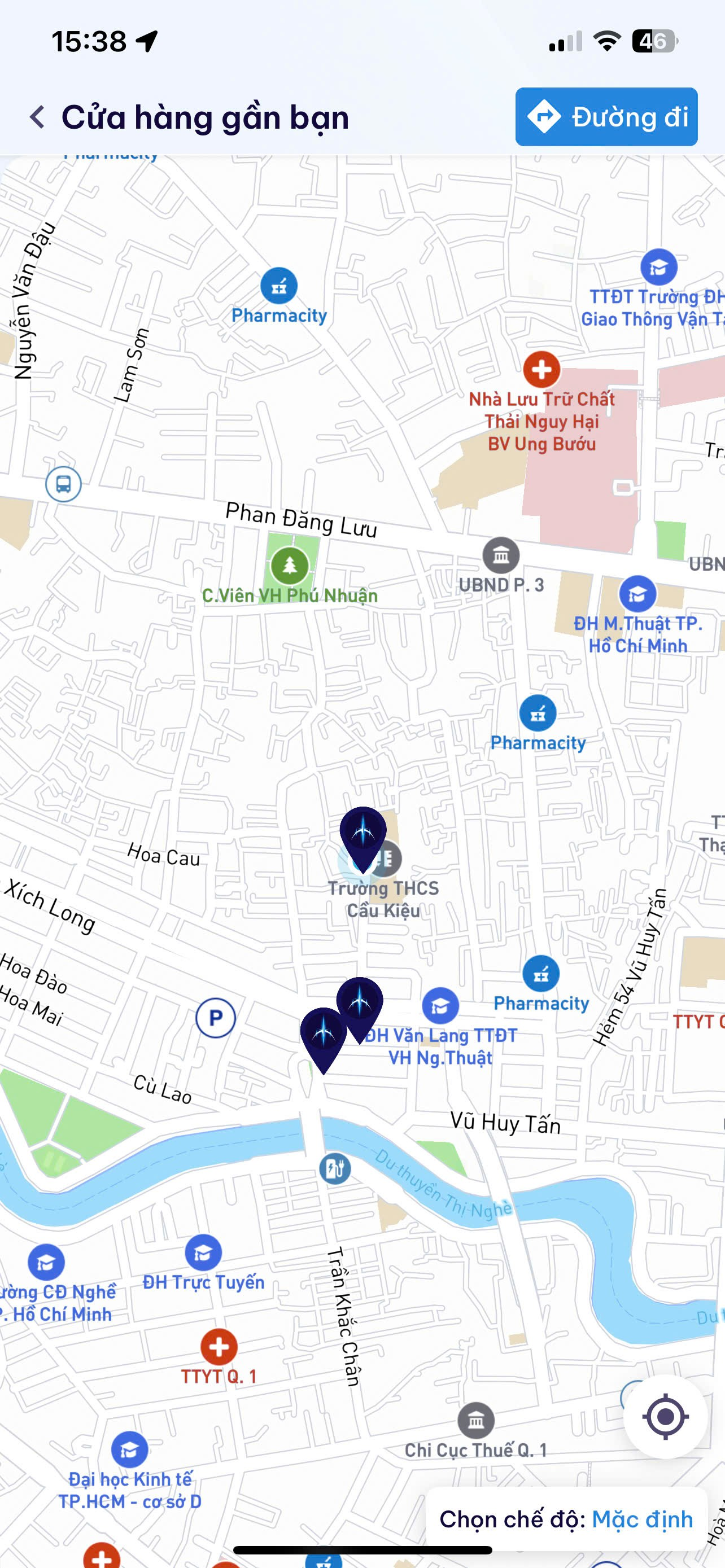
Task: Tap the ĐH Trực Tuyến school icon
Action: [203, 1252]
